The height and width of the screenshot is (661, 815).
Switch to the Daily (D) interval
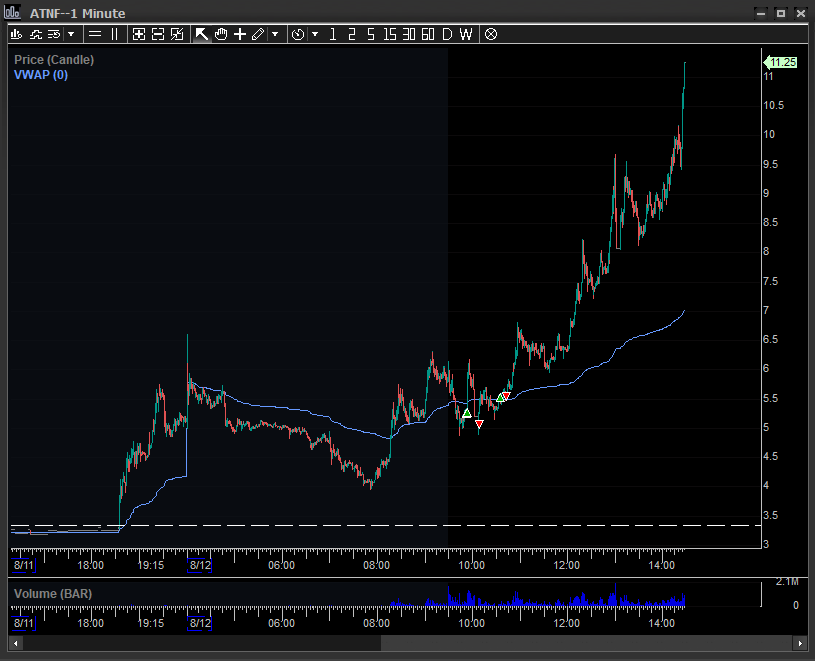click(447, 34)
